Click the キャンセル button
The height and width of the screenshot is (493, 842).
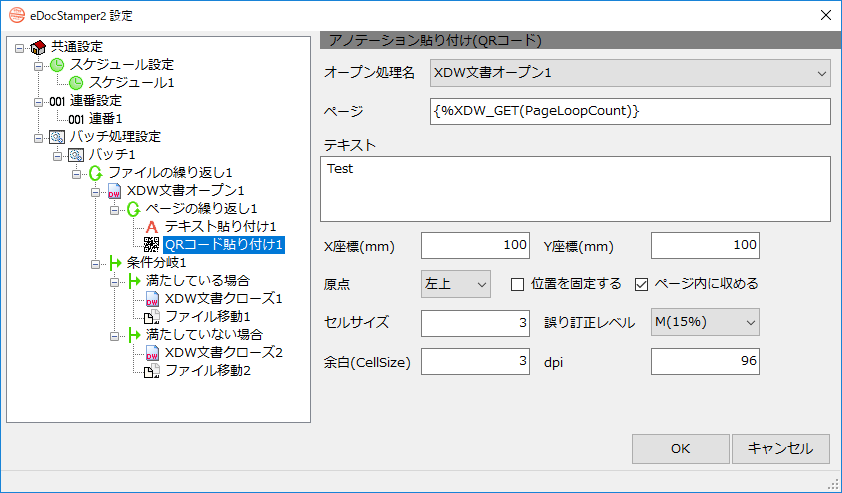pyautogui.click(x=781, y=449)
